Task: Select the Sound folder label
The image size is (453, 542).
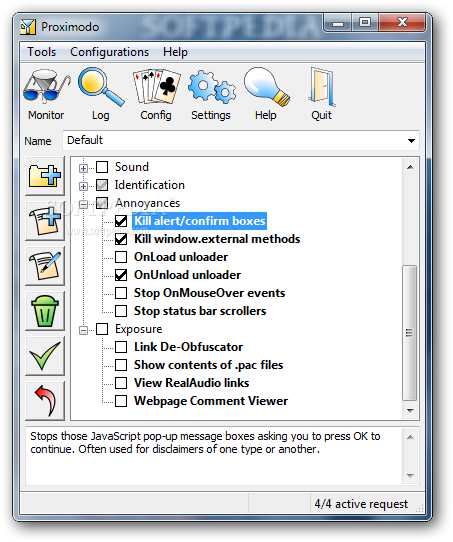Action: [x=132, y=167]
